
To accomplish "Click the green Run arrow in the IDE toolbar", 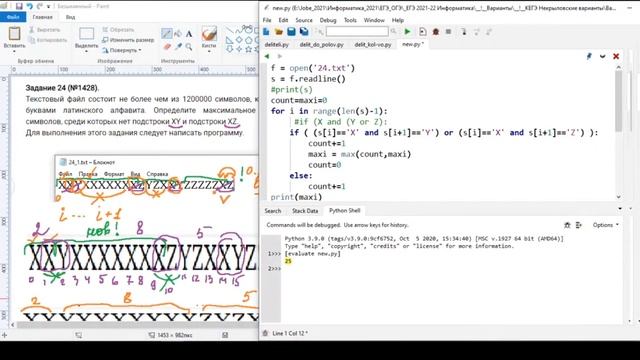I will click(407, 31).
